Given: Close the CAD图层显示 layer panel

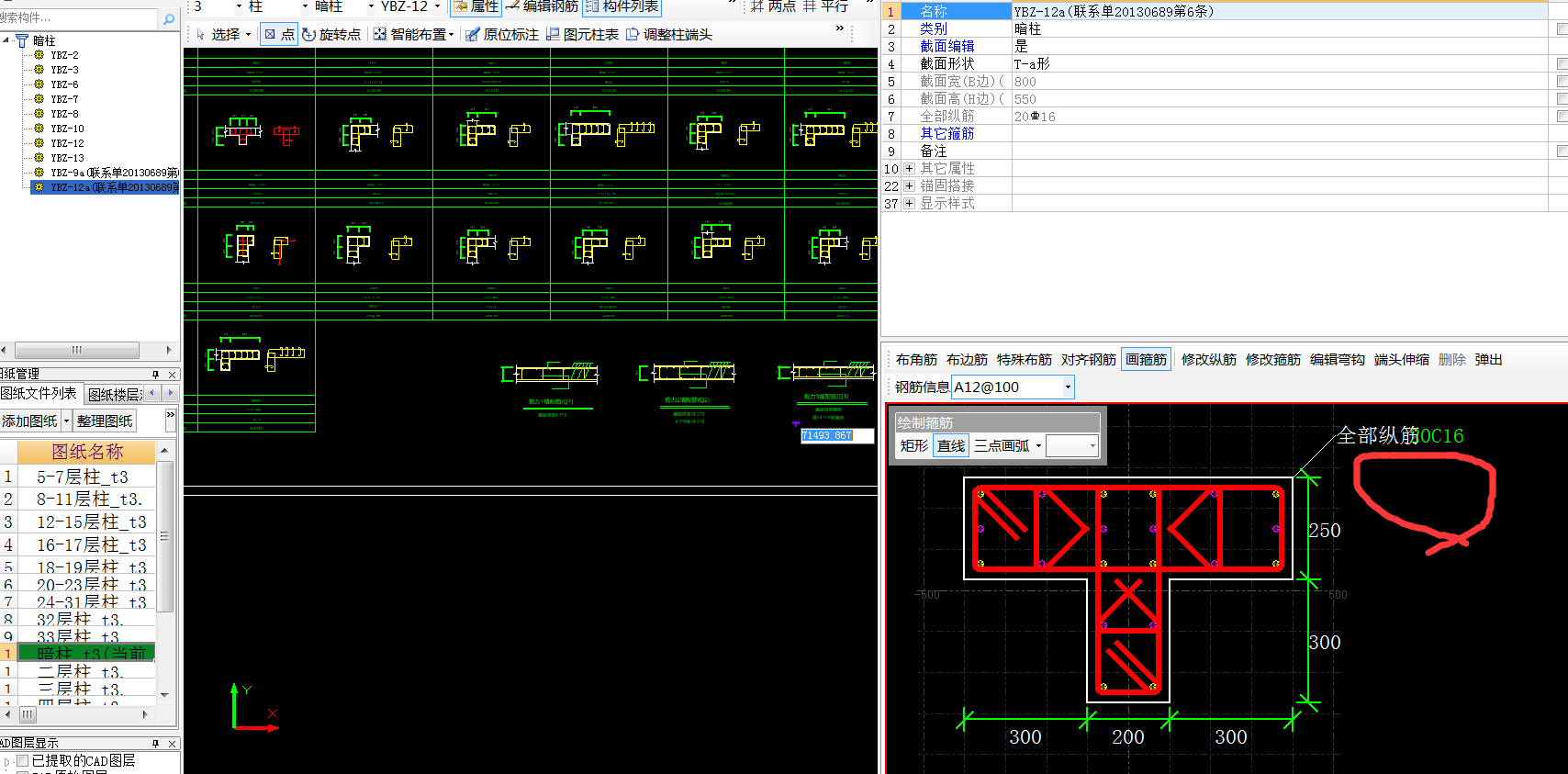Looking at the screenshot, I should pos(172,744).
